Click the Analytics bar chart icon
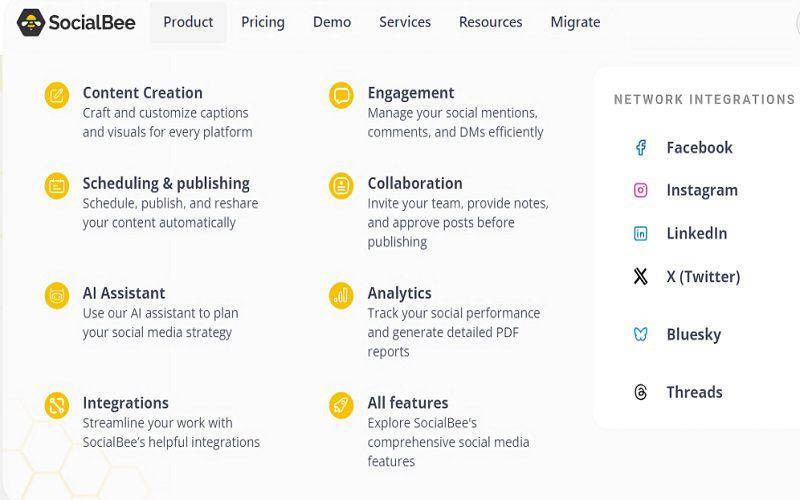800x500 pixels. 341,295
